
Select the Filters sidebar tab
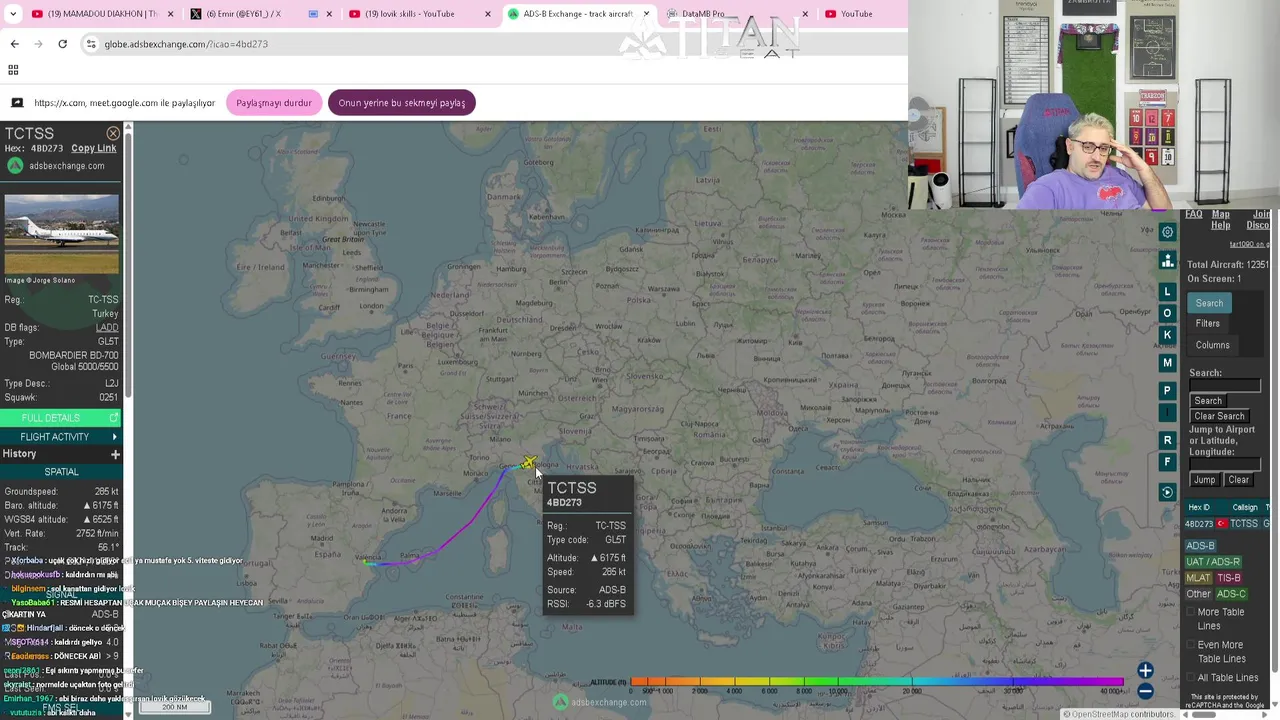pos(1208,324)
